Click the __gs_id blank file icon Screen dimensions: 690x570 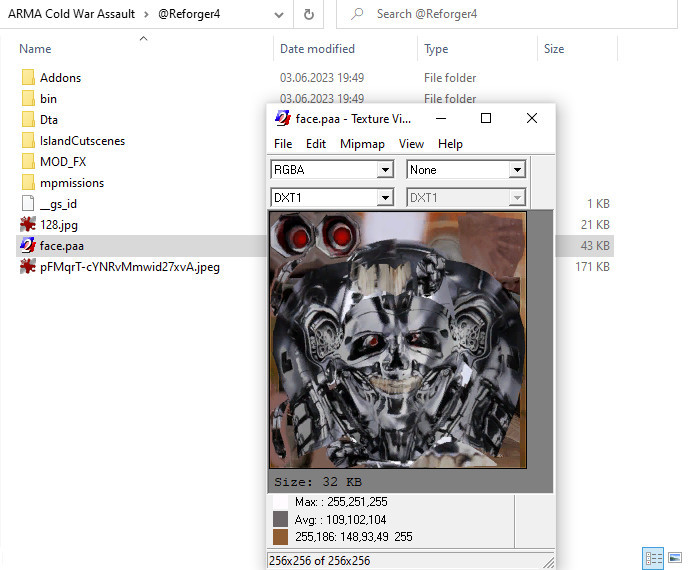point(28,203)
